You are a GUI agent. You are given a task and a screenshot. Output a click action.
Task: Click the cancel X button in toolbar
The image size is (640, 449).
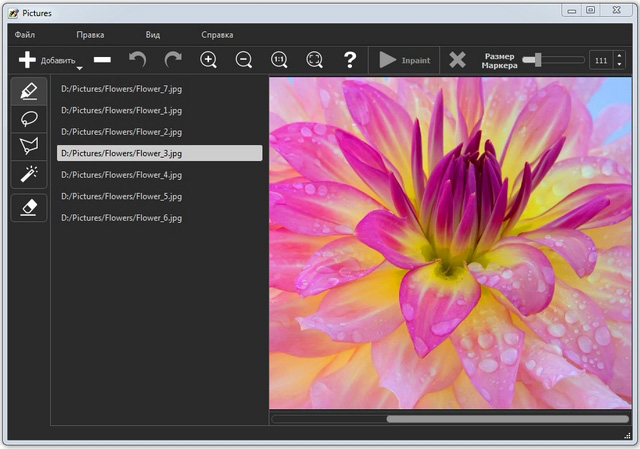(x=457, y=60)
